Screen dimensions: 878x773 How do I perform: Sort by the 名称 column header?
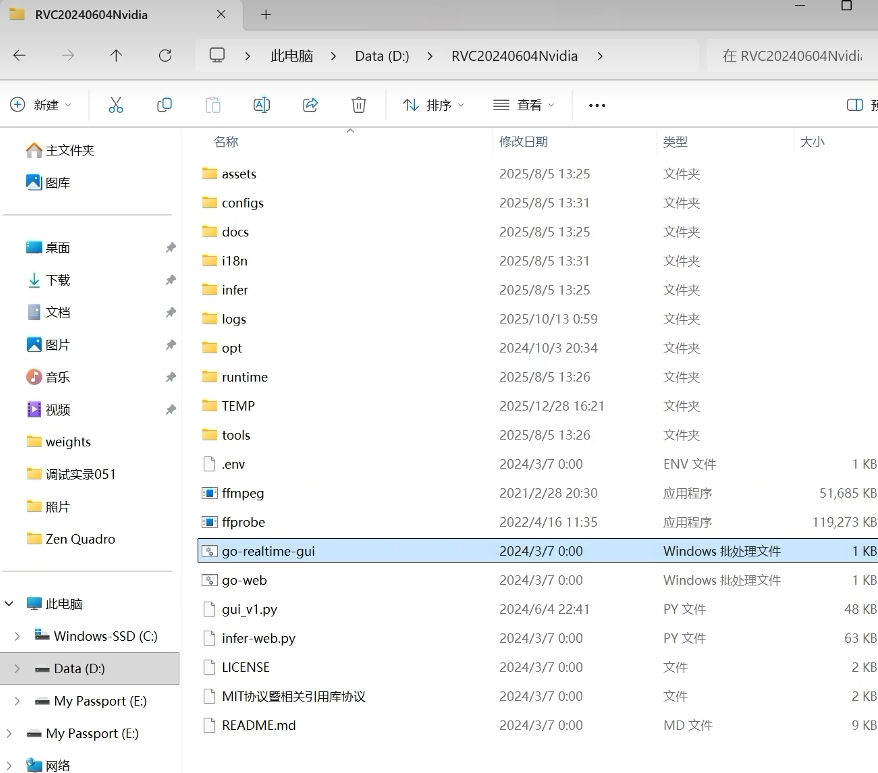coord(226,142)
